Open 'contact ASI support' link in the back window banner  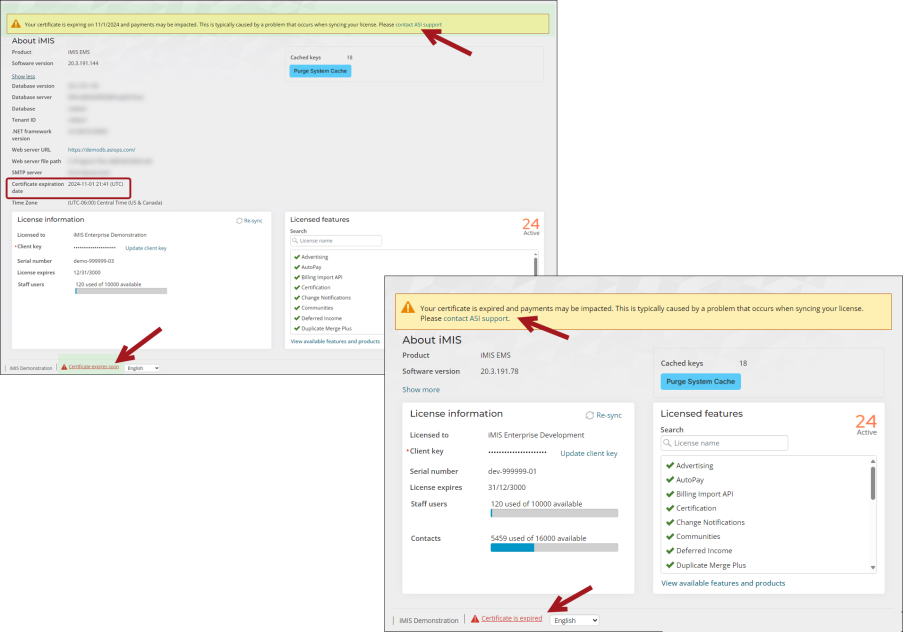click(x=419, y=25)
